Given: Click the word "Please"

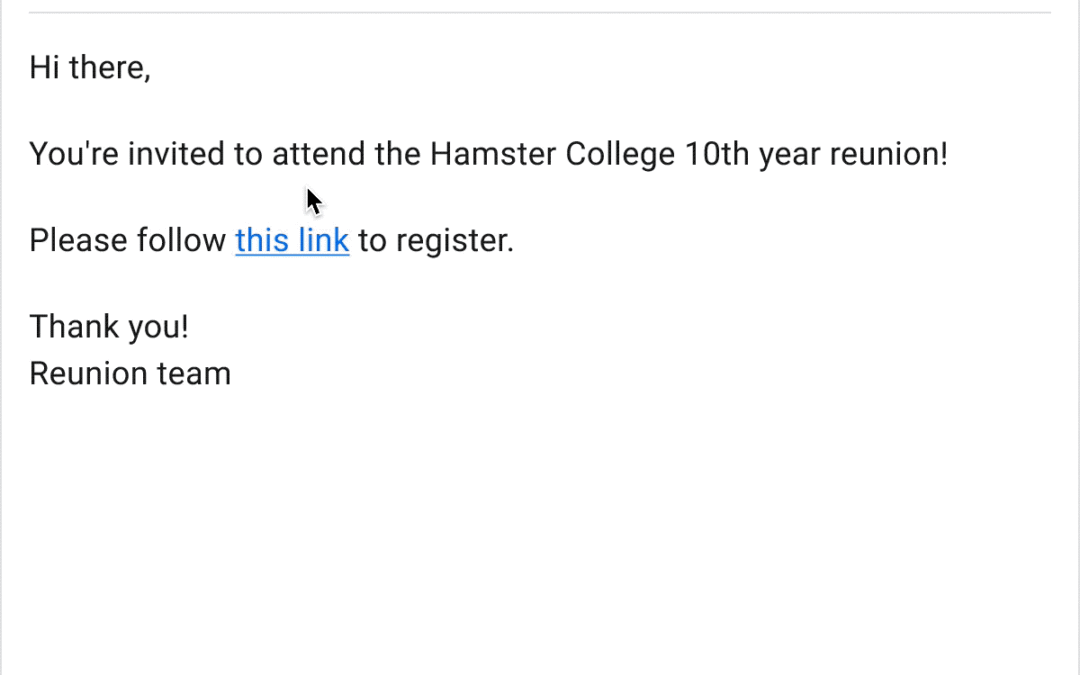Looking at the screenshot, I should tap(78, 240).
